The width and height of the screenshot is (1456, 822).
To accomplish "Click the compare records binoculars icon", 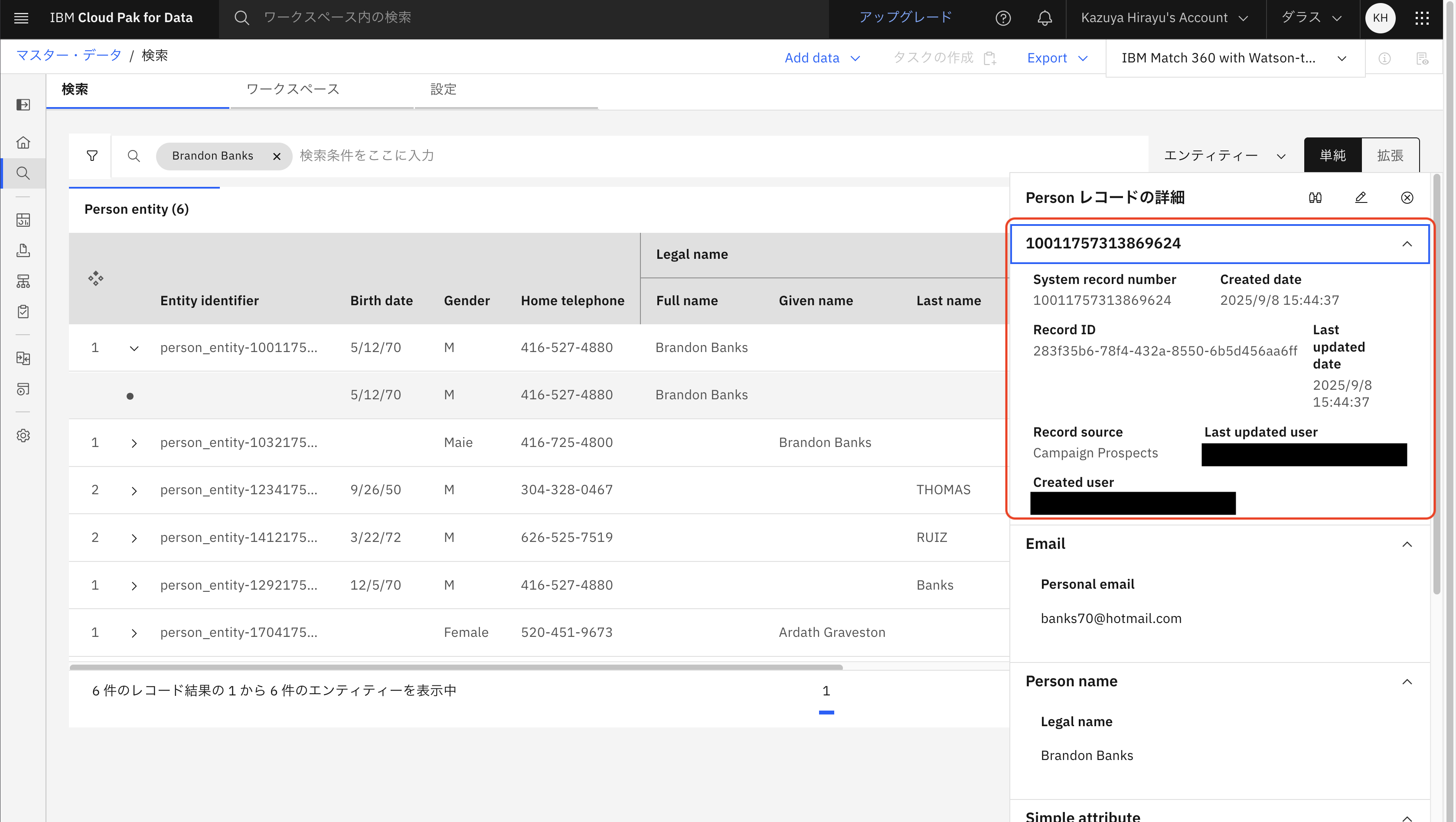I will pyautogui.click(x=1315, y=197).
